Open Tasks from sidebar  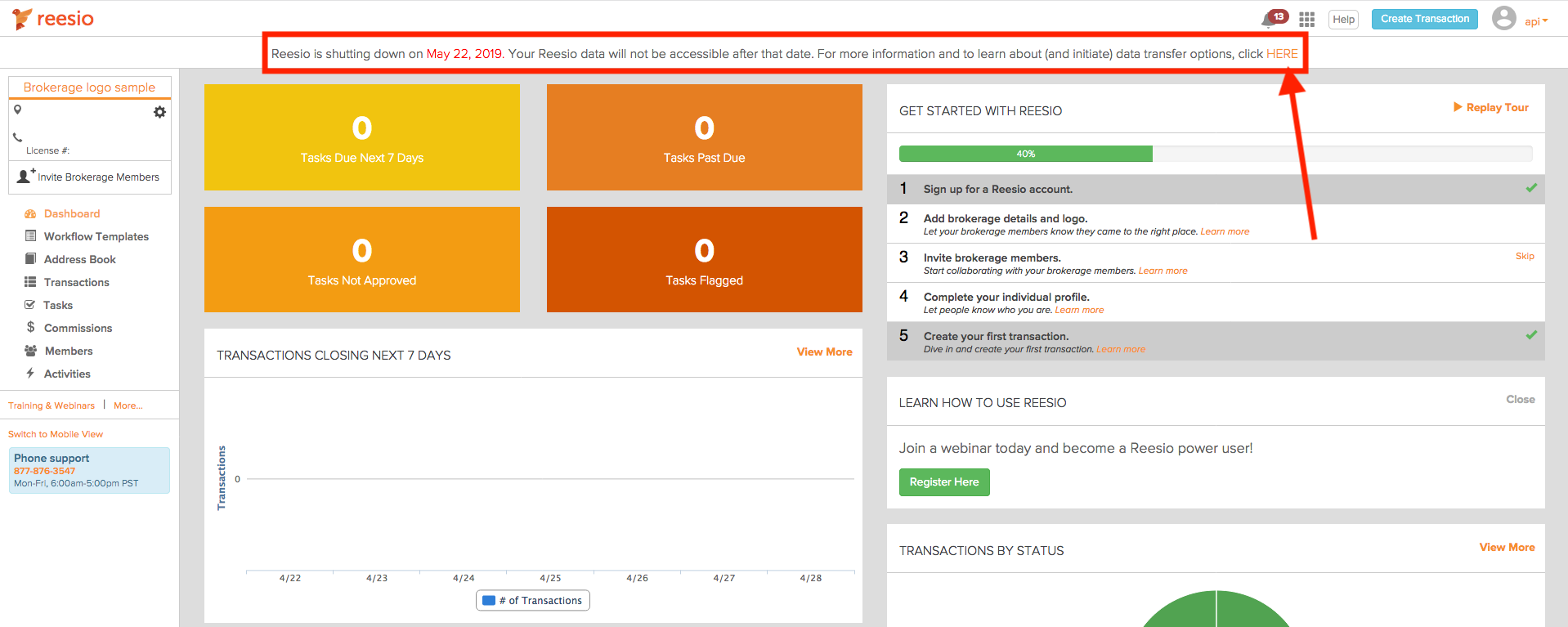(58, 306)
